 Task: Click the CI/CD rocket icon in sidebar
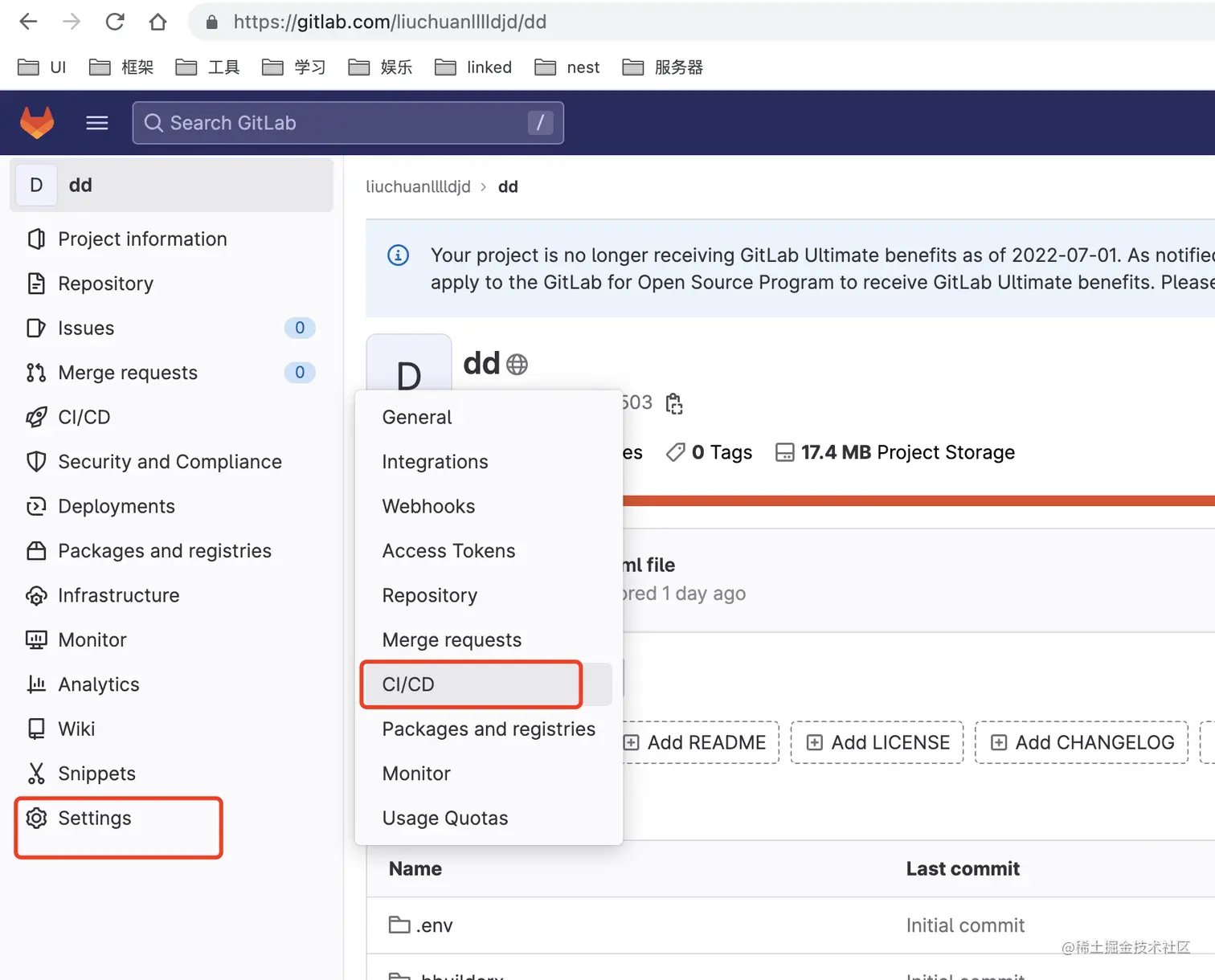36,417
